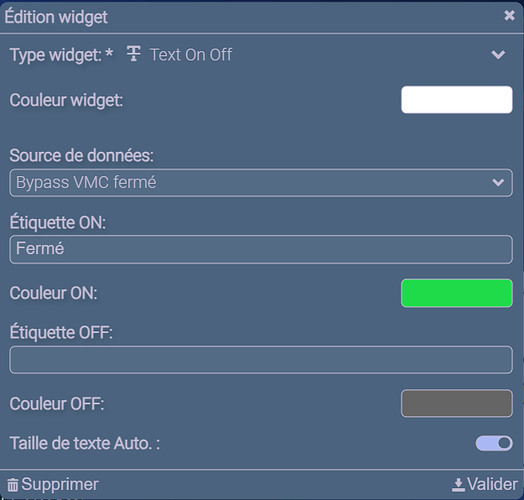Click the chevron in Bypass VMC fermé field
The height and width of the screenshot is (500, 524).
(498, 182)
